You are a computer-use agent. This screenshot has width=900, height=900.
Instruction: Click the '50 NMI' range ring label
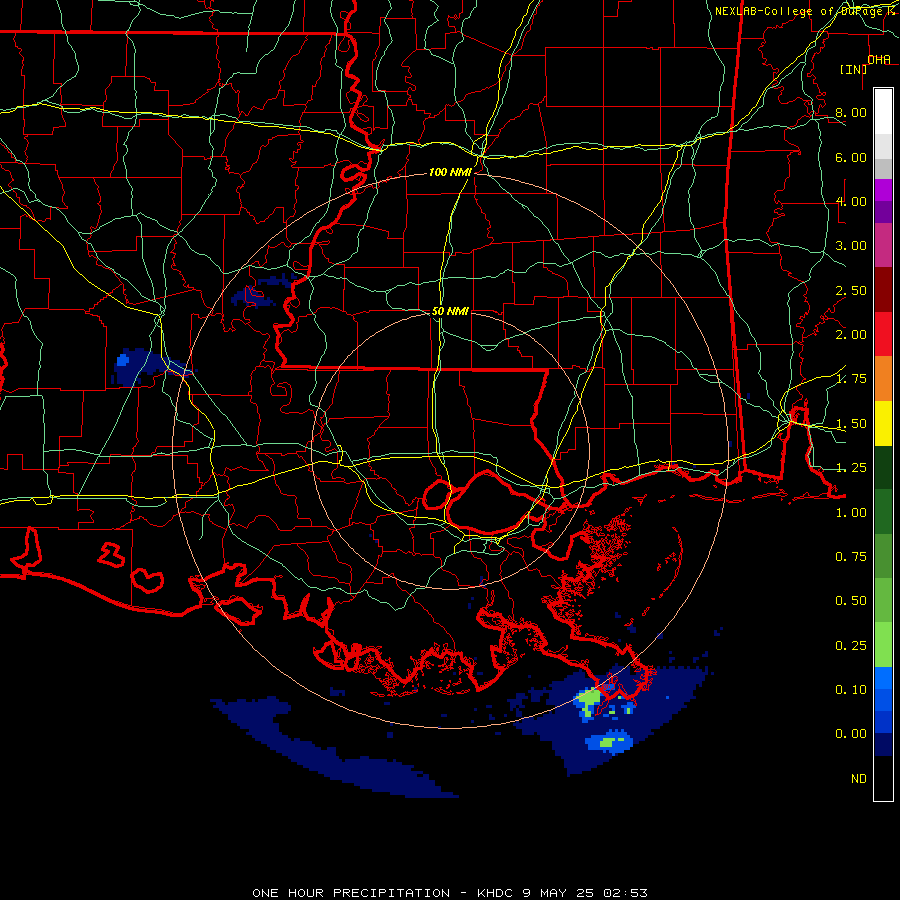[x=450, y=311]
